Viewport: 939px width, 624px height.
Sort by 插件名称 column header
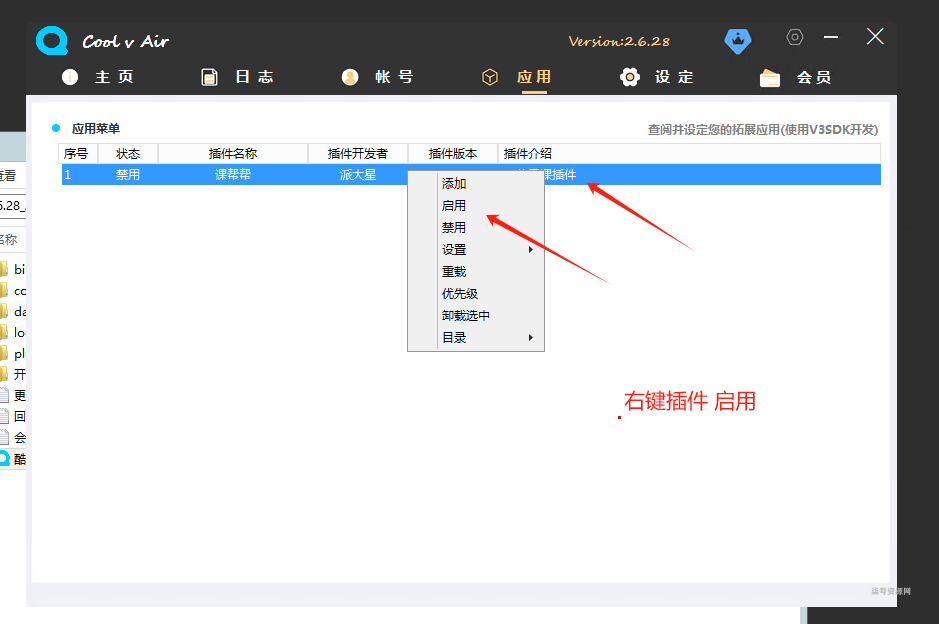point(233,153)
